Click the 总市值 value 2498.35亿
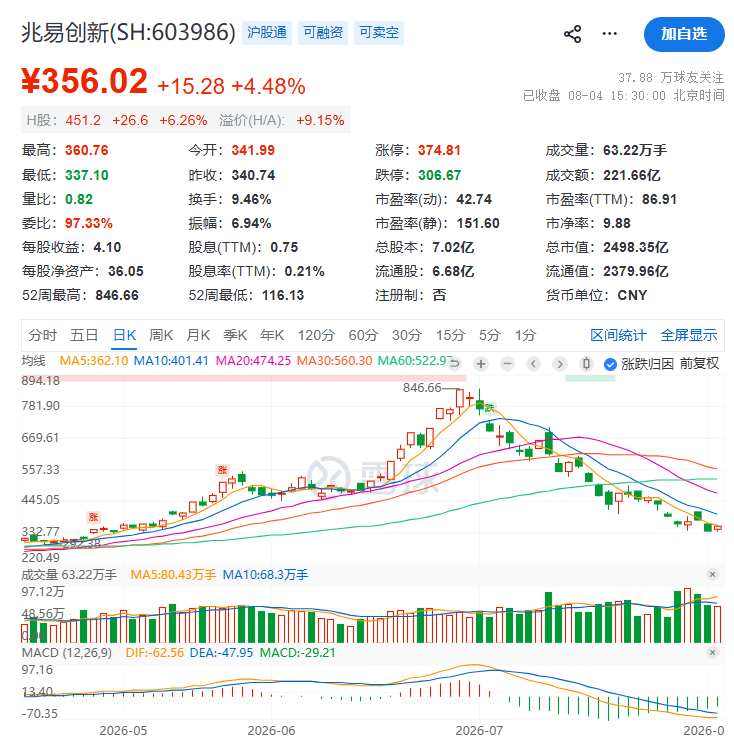This screenshot has height=749, width=734. [x=636, y=247]
